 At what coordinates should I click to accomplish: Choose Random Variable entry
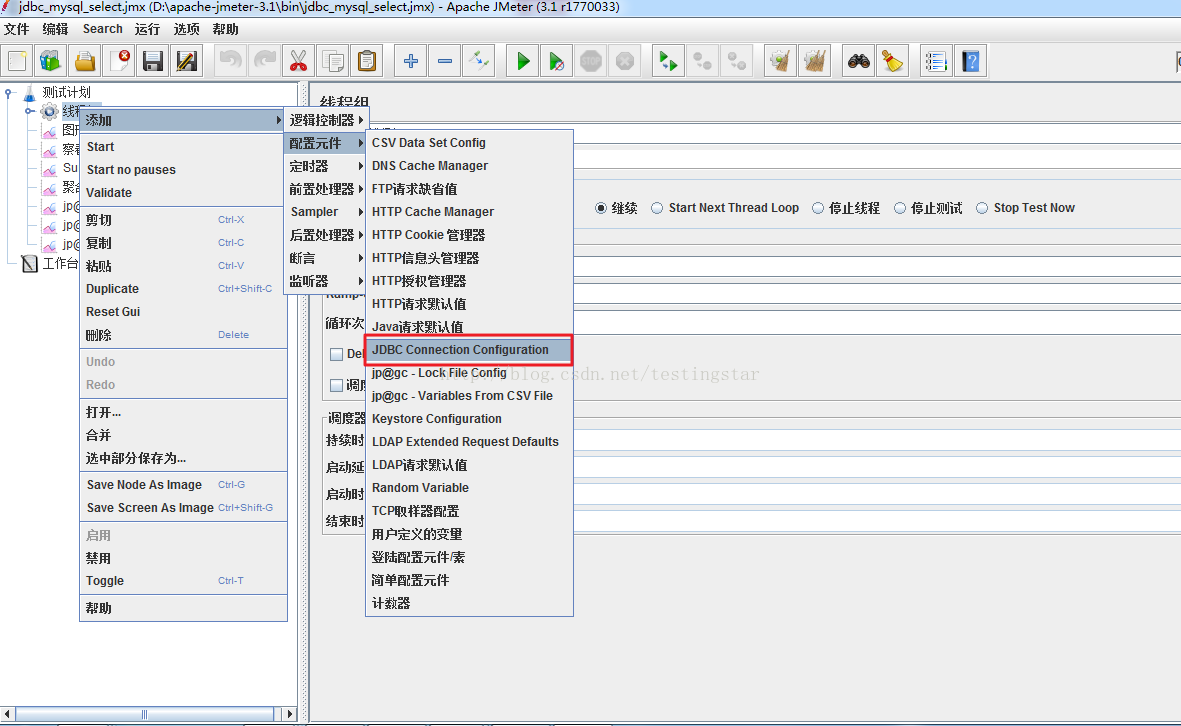pos(468,488)
